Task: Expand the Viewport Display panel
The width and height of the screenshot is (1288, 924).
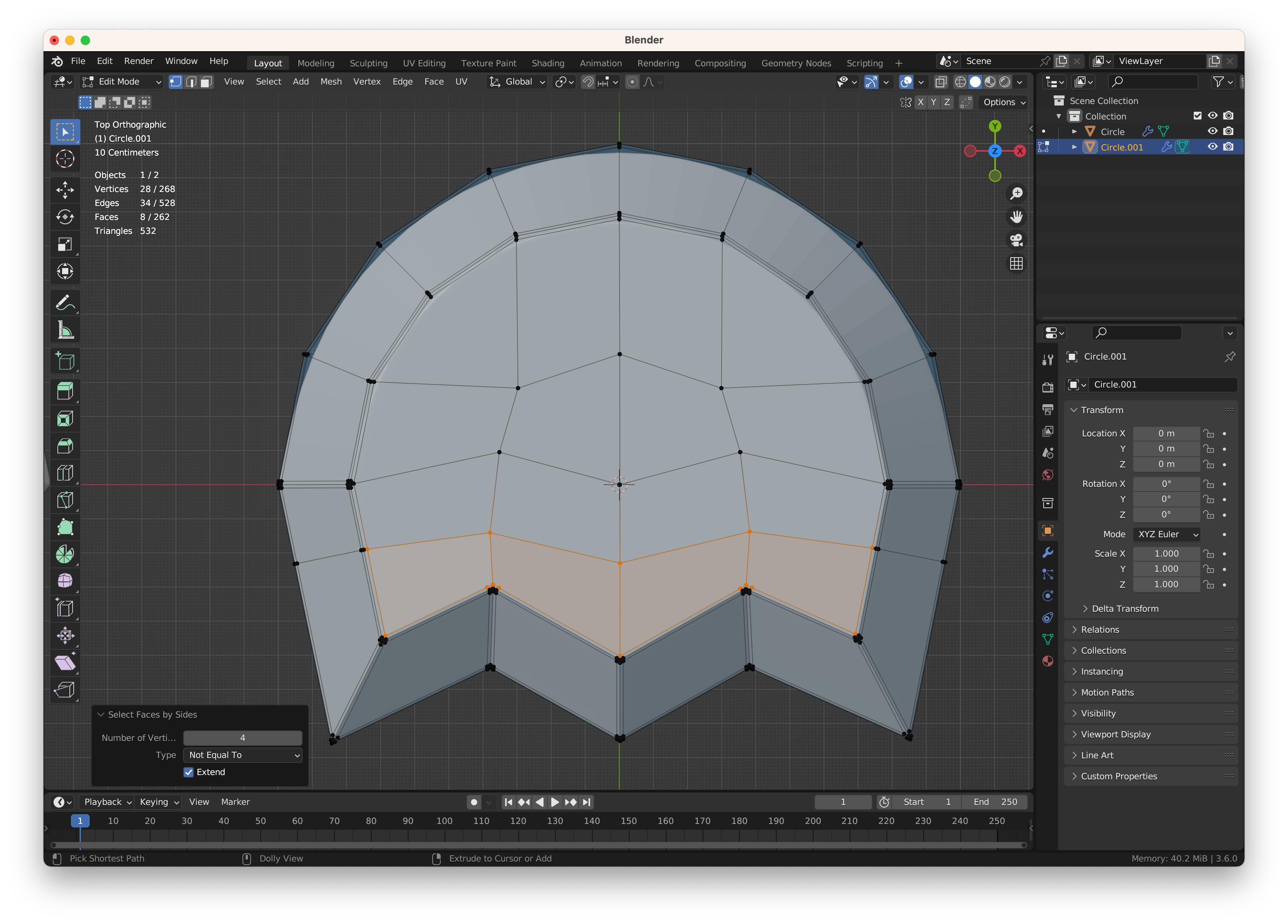Action: (x=1115, y=734)
